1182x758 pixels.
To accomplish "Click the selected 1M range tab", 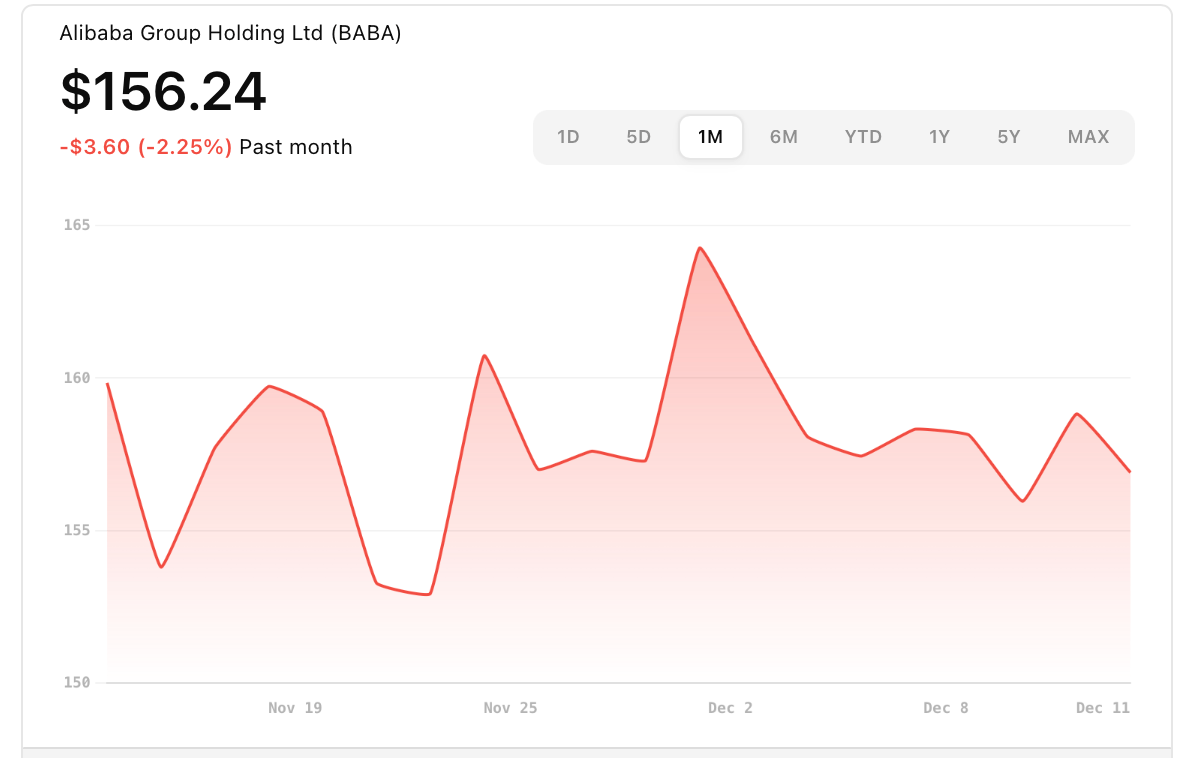I will [x=710, y=137].
